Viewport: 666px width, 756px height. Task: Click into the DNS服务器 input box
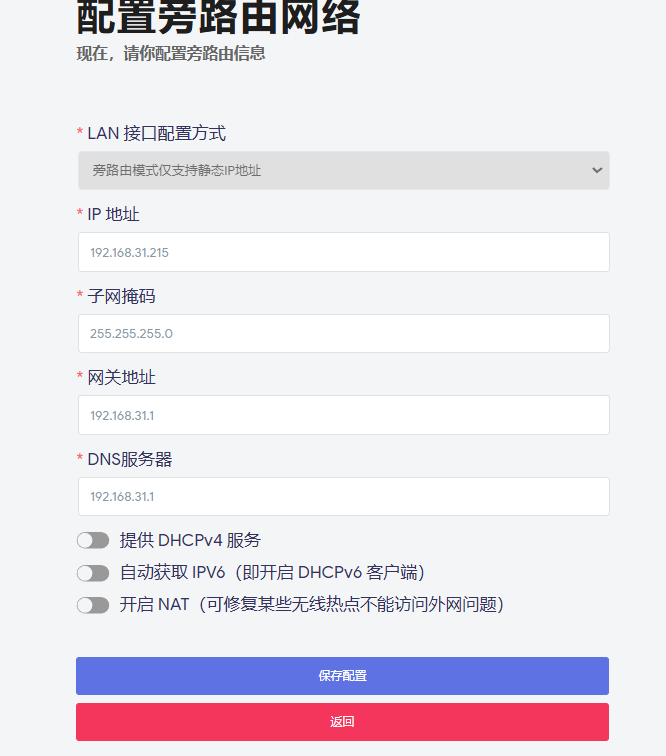point(344,497)
